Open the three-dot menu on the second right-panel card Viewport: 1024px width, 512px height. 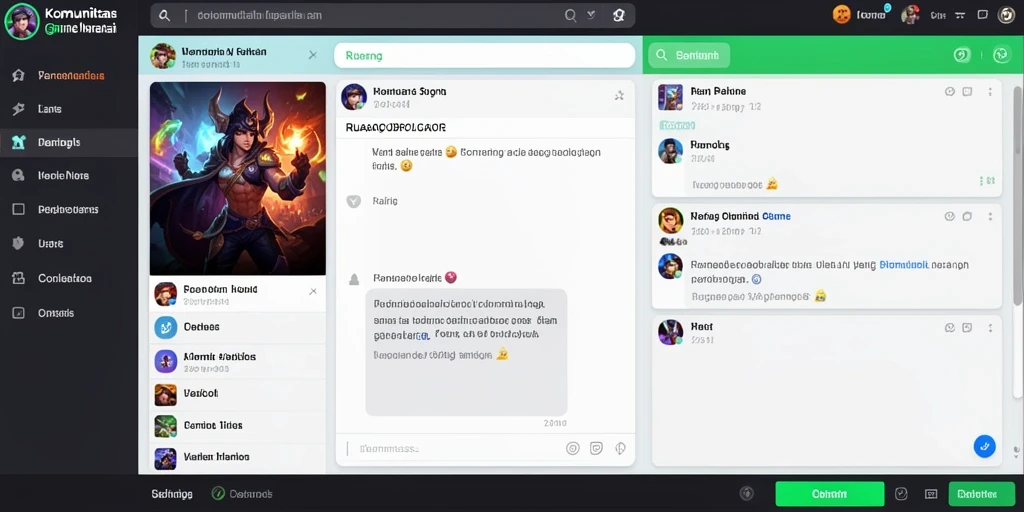click(990, 216)
